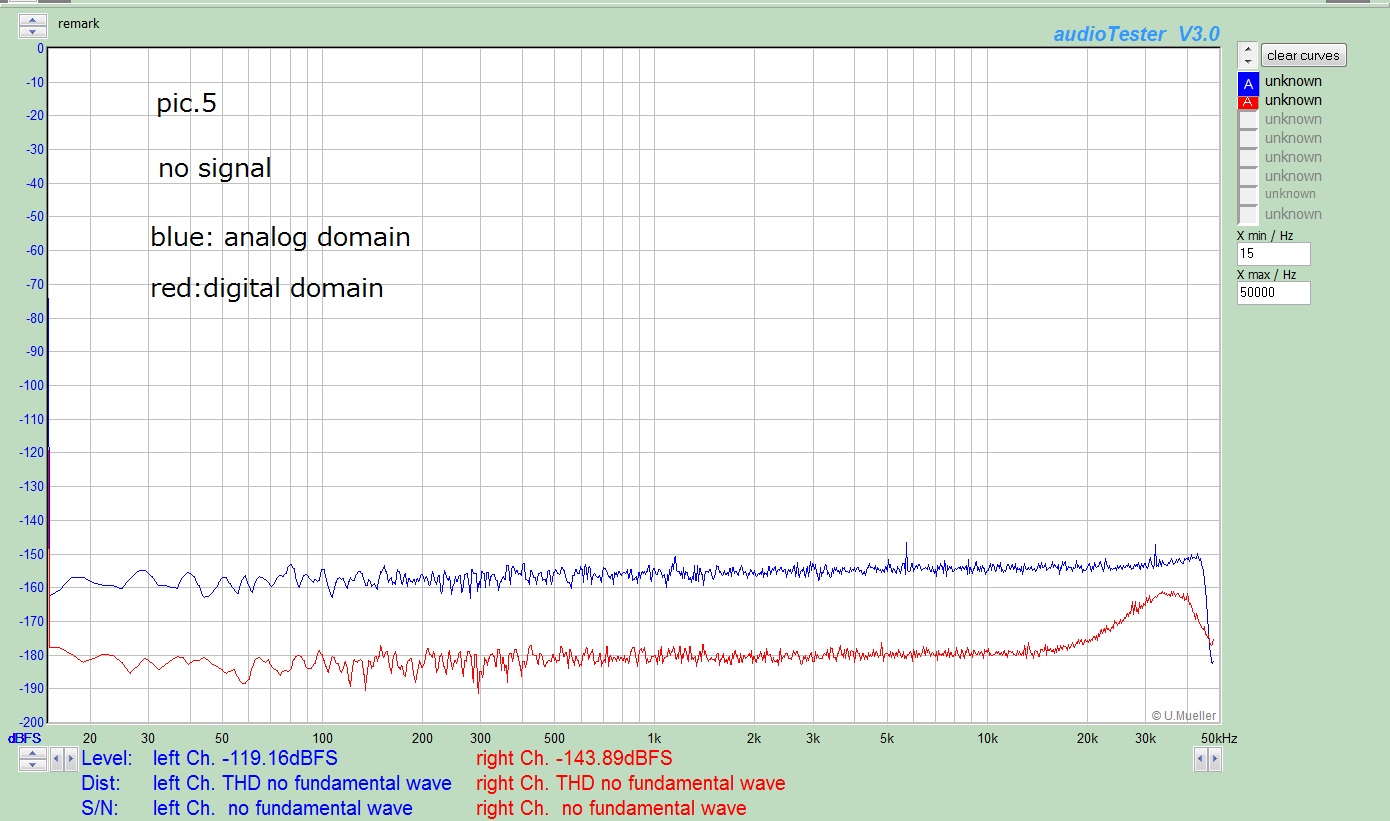1390x821 pixels.
Task: Click the right arrow next to Level
Action: [x=69, y=759]
